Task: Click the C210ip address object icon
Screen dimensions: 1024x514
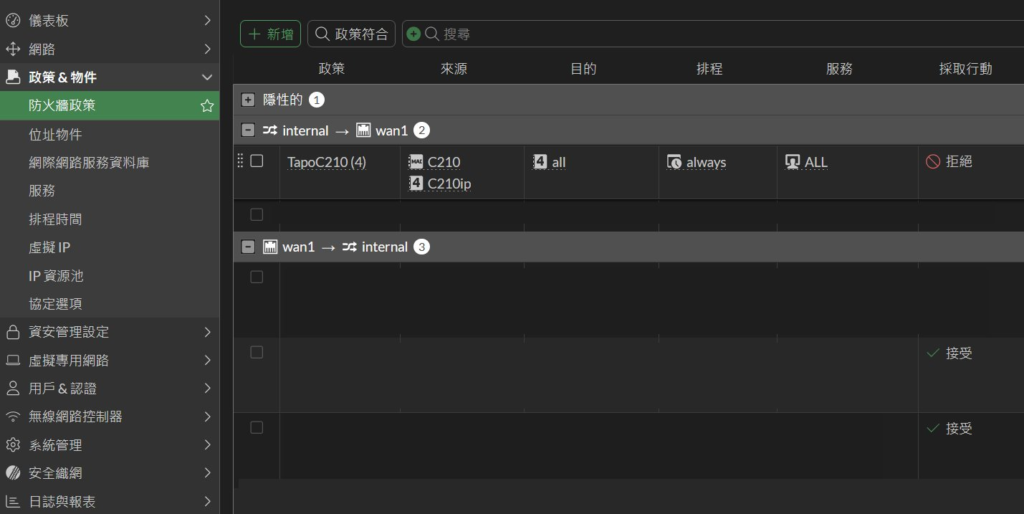Action: coord(416,183)
